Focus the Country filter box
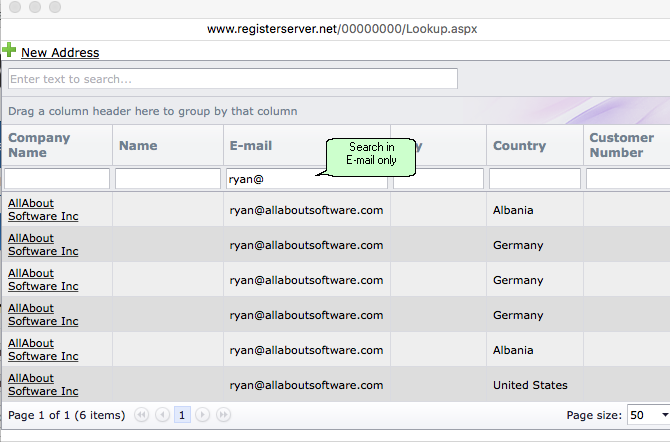The image size is (670, 442). (534, 179)
